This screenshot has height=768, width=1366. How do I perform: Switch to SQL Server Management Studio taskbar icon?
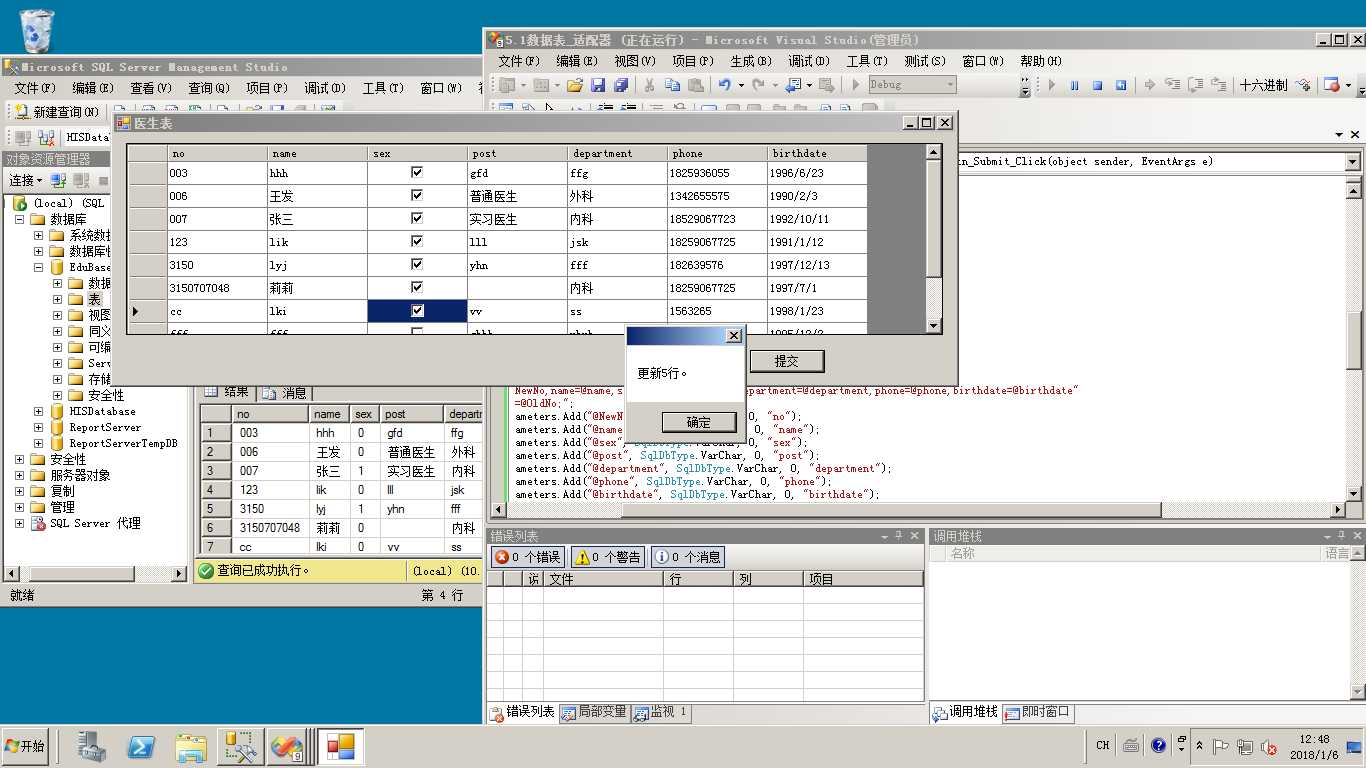[241, 746]
